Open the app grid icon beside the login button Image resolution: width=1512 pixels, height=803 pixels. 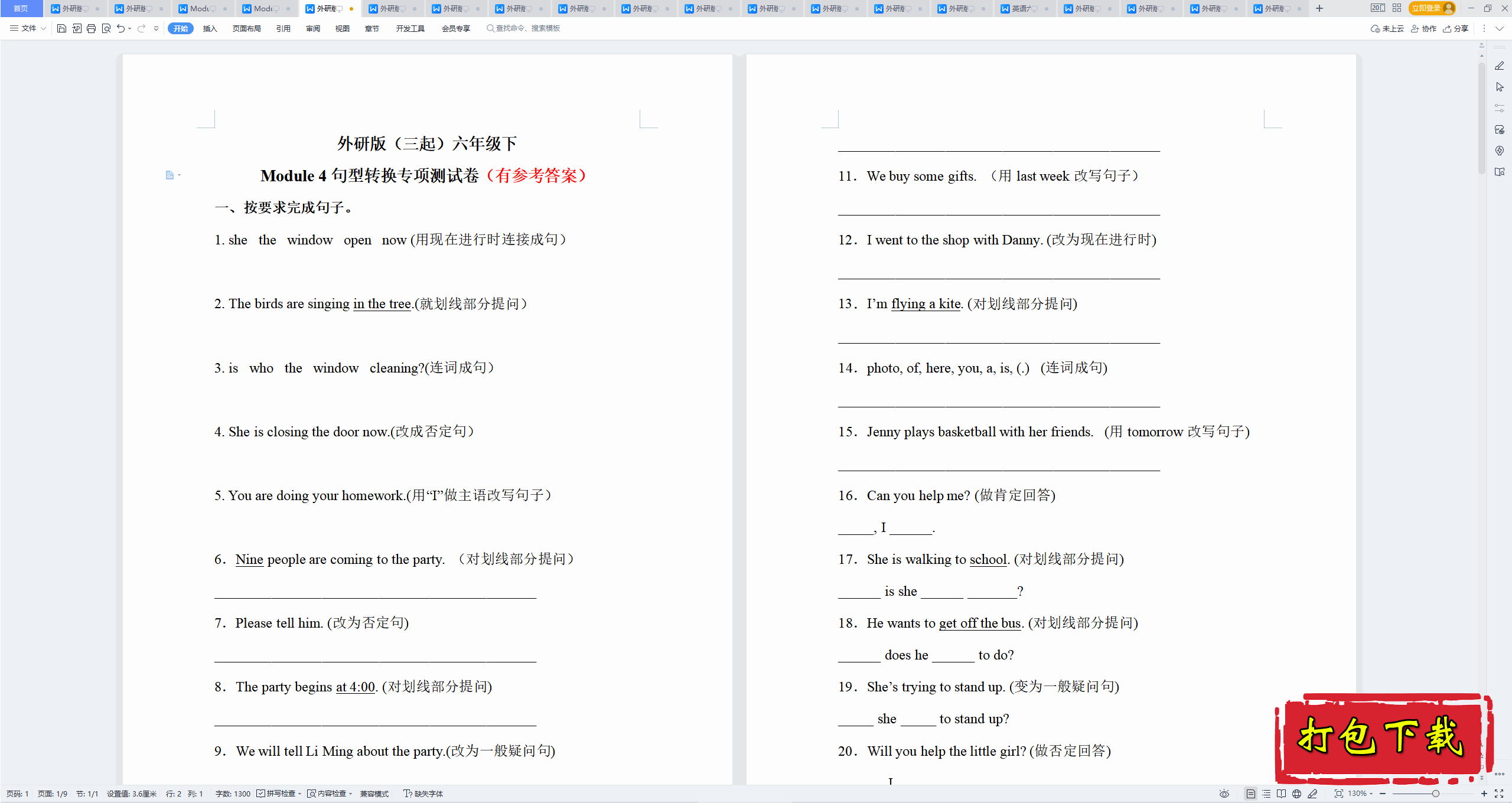1397,8
